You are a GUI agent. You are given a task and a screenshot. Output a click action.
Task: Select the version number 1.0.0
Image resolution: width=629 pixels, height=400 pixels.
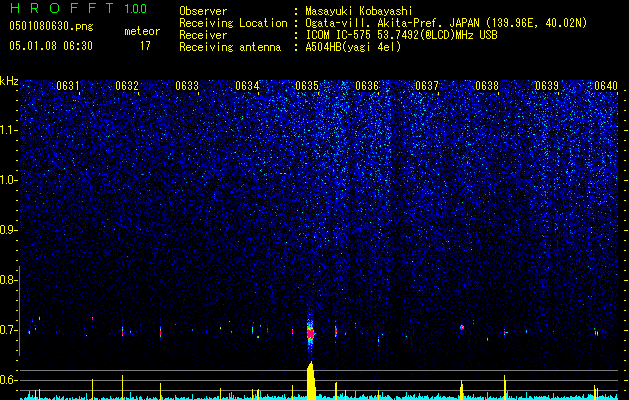[135, 8]
